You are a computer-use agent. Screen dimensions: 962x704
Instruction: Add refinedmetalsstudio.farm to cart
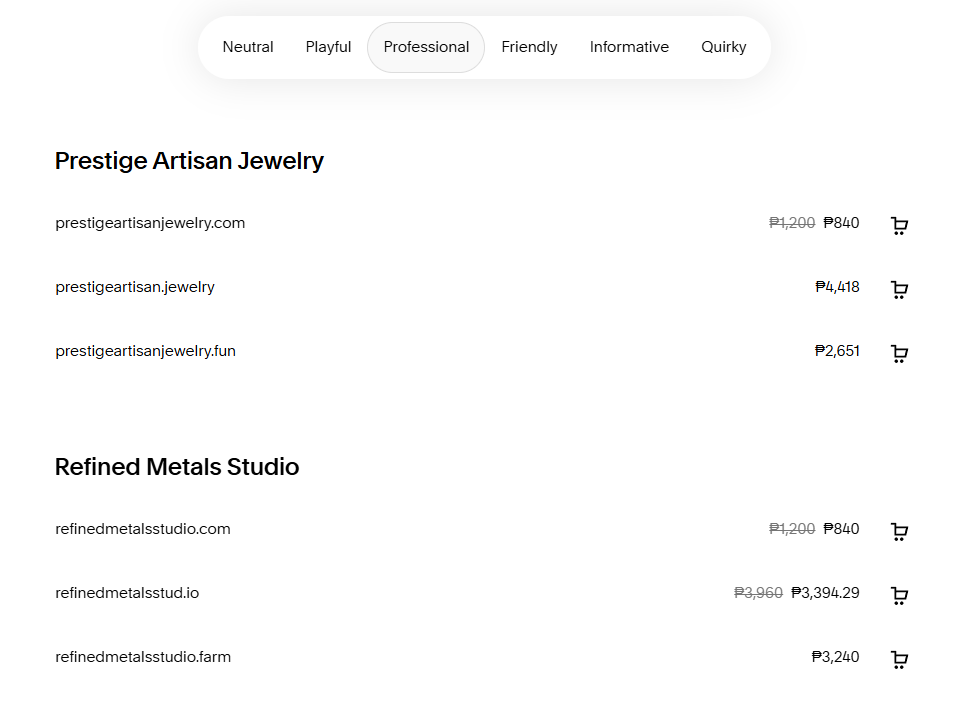(899, 660)
